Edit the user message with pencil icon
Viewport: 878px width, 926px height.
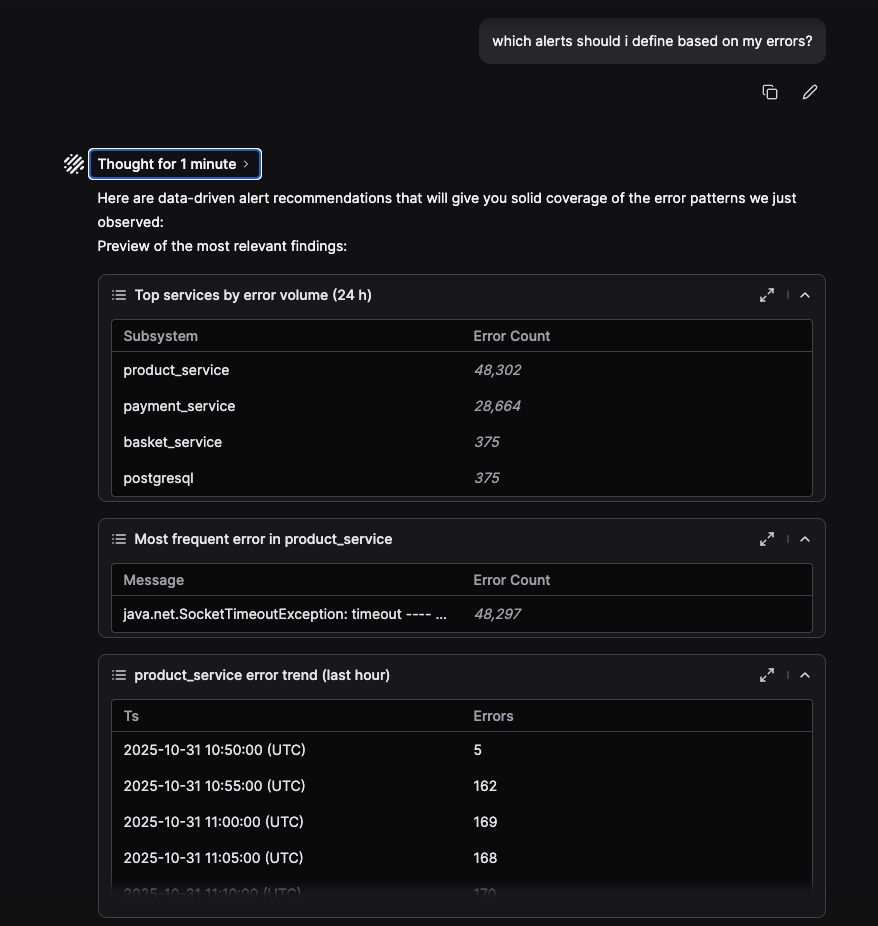point(810,92)
